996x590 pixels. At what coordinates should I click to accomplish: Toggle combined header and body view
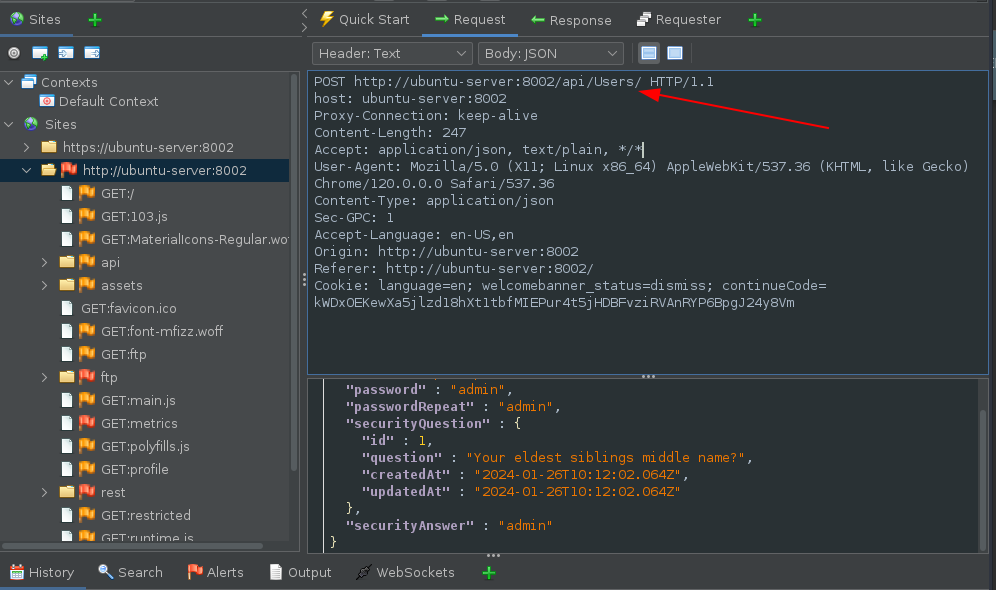[x=649, y=53]
